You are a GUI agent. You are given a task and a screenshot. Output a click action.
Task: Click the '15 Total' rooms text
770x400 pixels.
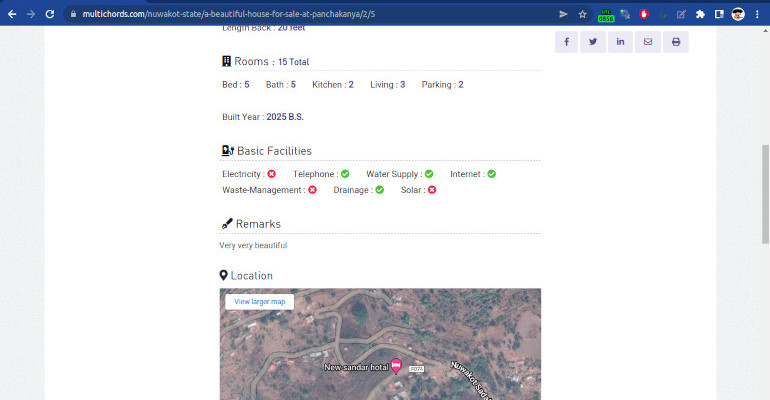[294, 62]
